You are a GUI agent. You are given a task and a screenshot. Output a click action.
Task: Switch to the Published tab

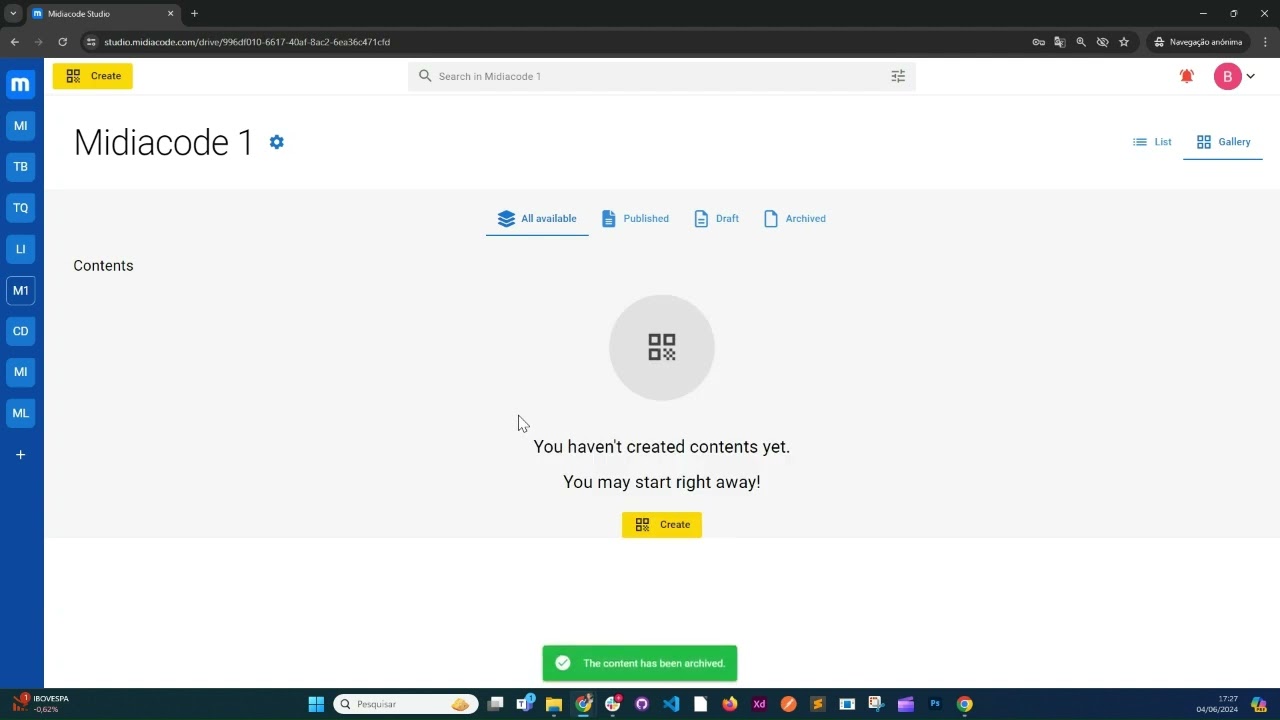click(635, 219)
